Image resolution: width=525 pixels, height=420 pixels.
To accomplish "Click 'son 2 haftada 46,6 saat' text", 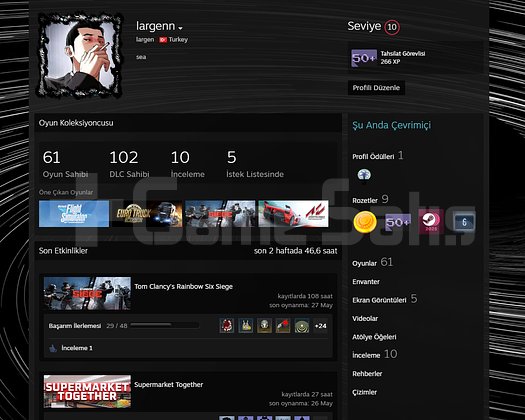I will 295,251.
